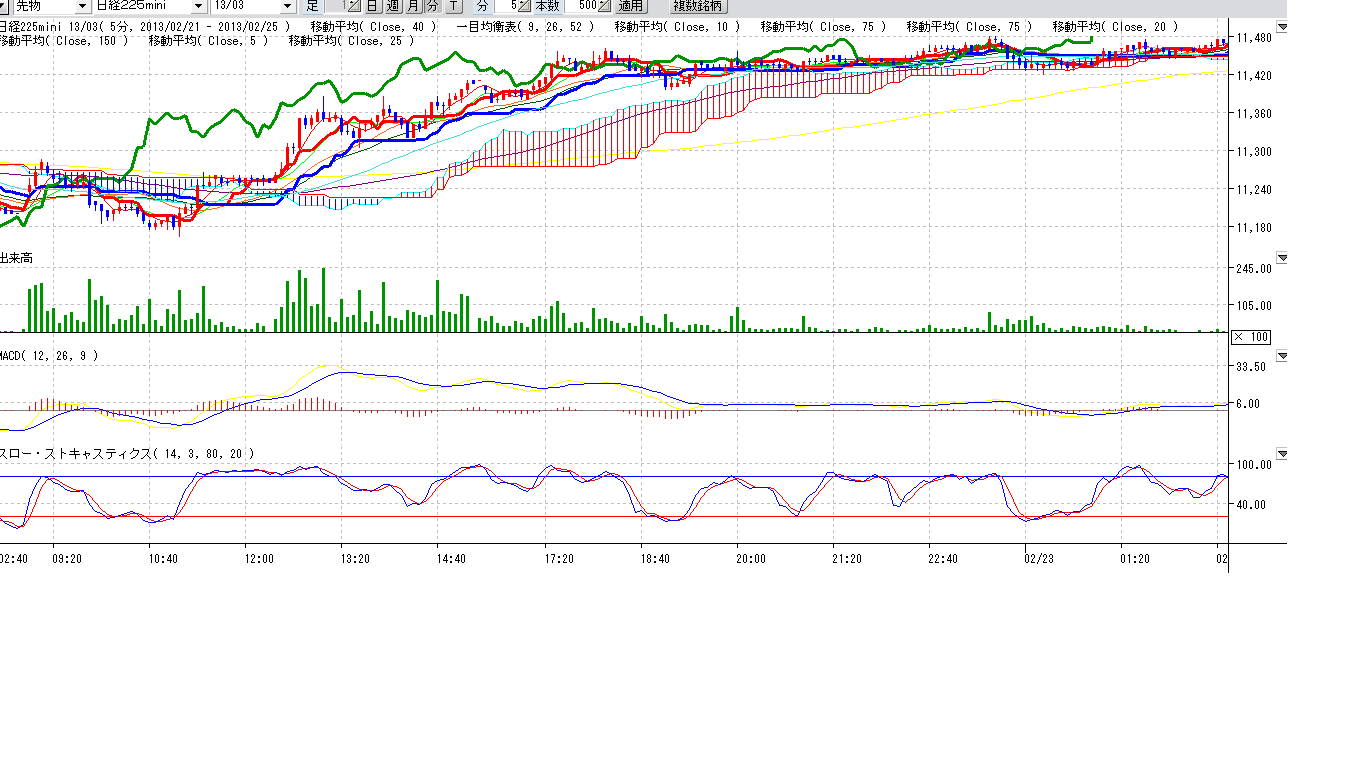
Task: Click spinner beside the minutes value 5
Action: tap(524, 6)
